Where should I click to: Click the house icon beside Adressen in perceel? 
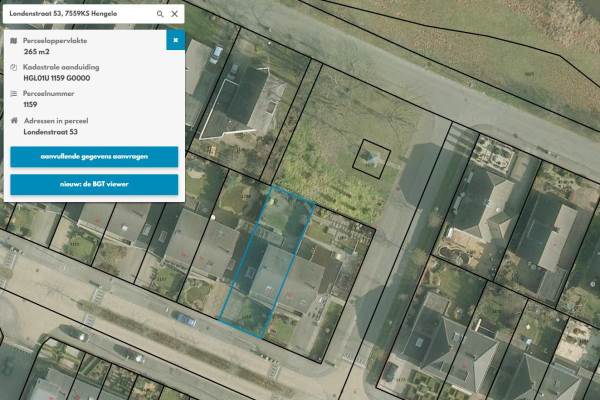click(x=14, y=120)
